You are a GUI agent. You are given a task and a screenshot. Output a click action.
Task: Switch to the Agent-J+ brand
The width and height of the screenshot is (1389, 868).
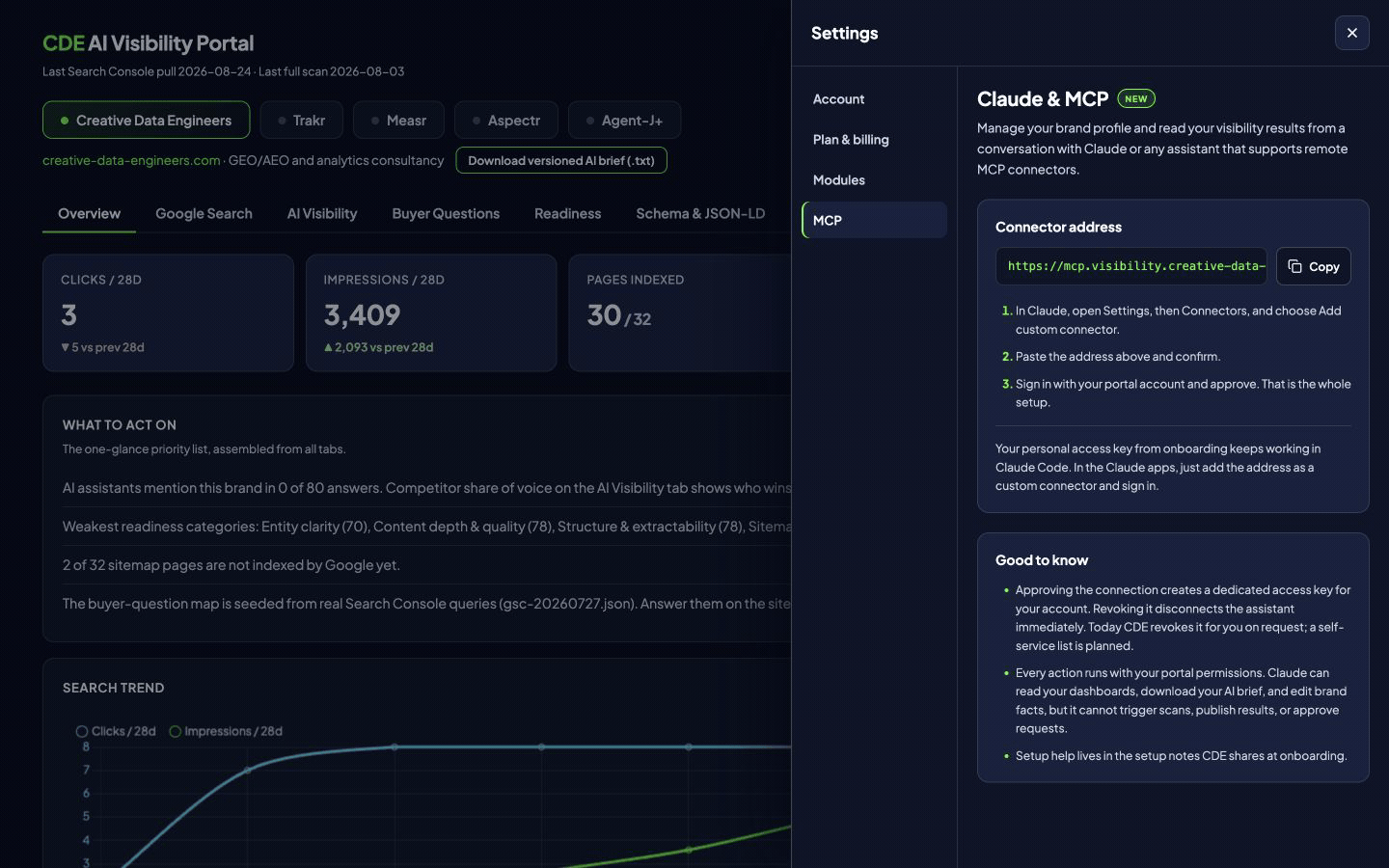[x=624, y=121]
